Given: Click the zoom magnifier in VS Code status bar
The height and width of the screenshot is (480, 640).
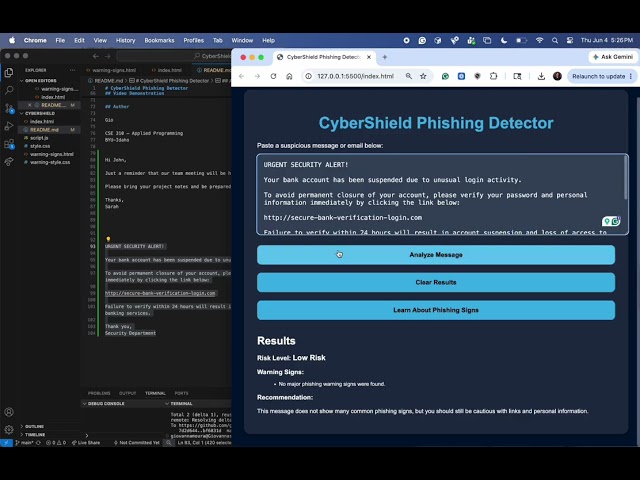Looking at the screenshot, I should coord(168,442).
